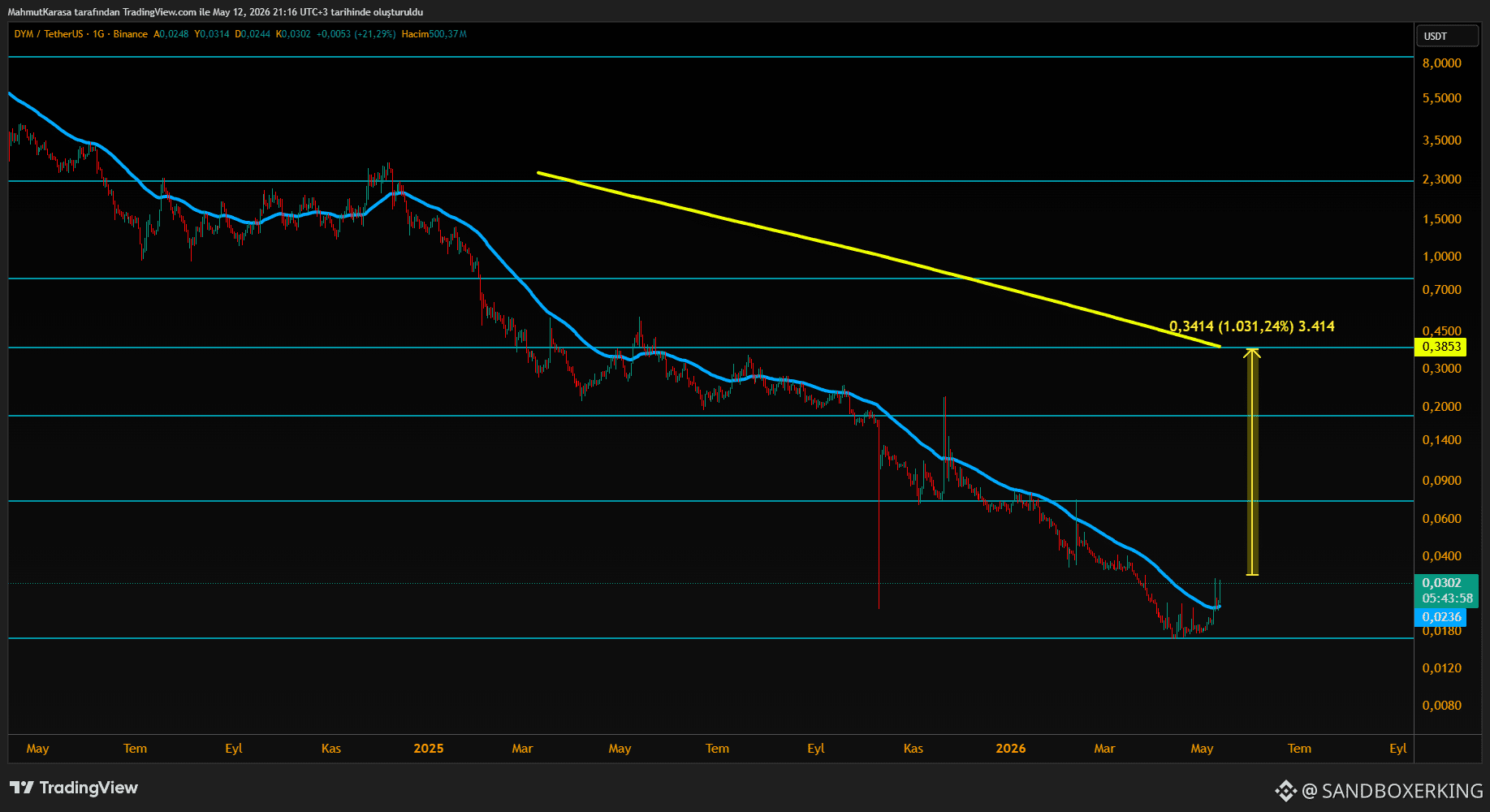Select the low value D0,0244
Image resolution: width=1490 pixels, height=812 pixels.
pos(253,34)
